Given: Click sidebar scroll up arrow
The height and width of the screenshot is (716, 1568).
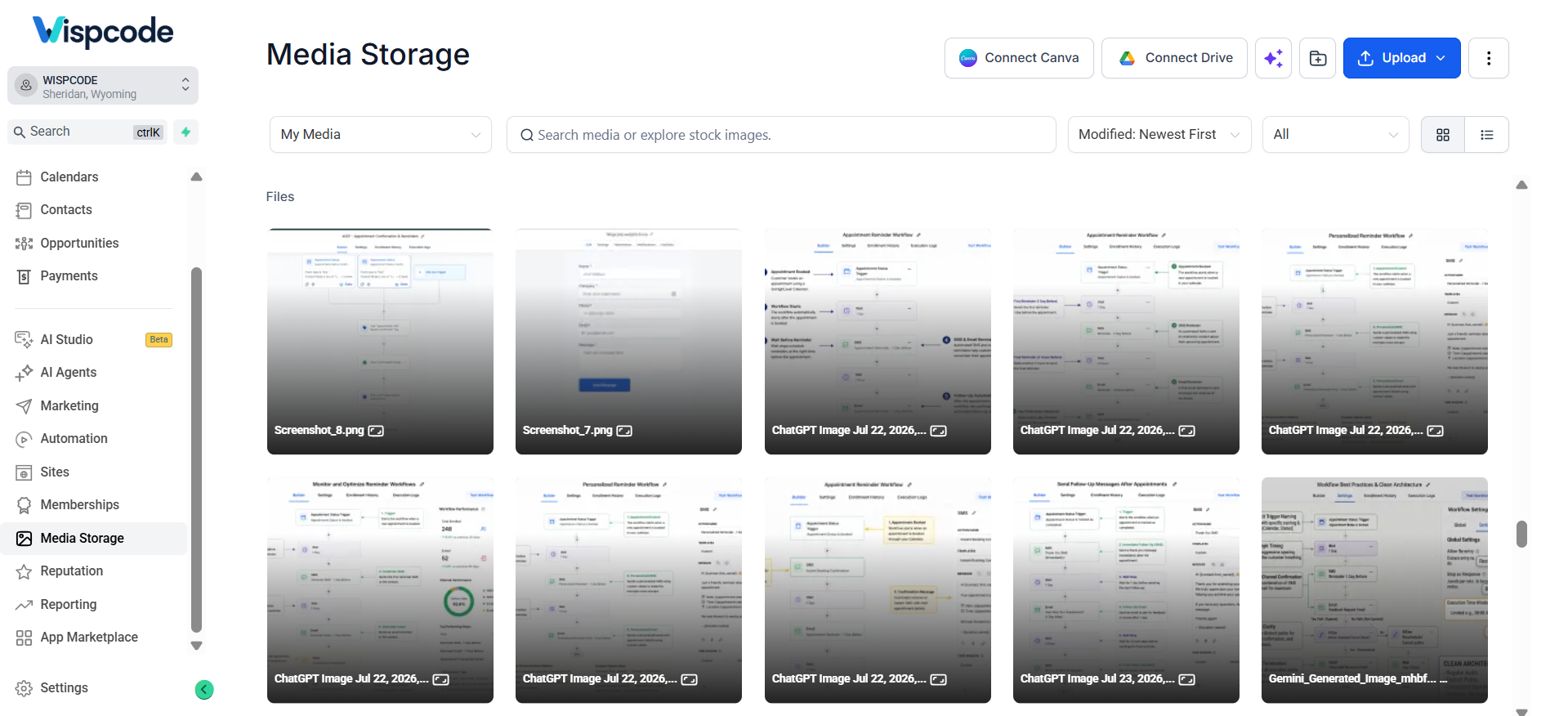Looking at the screenshot, I should (x=196, y=177).
